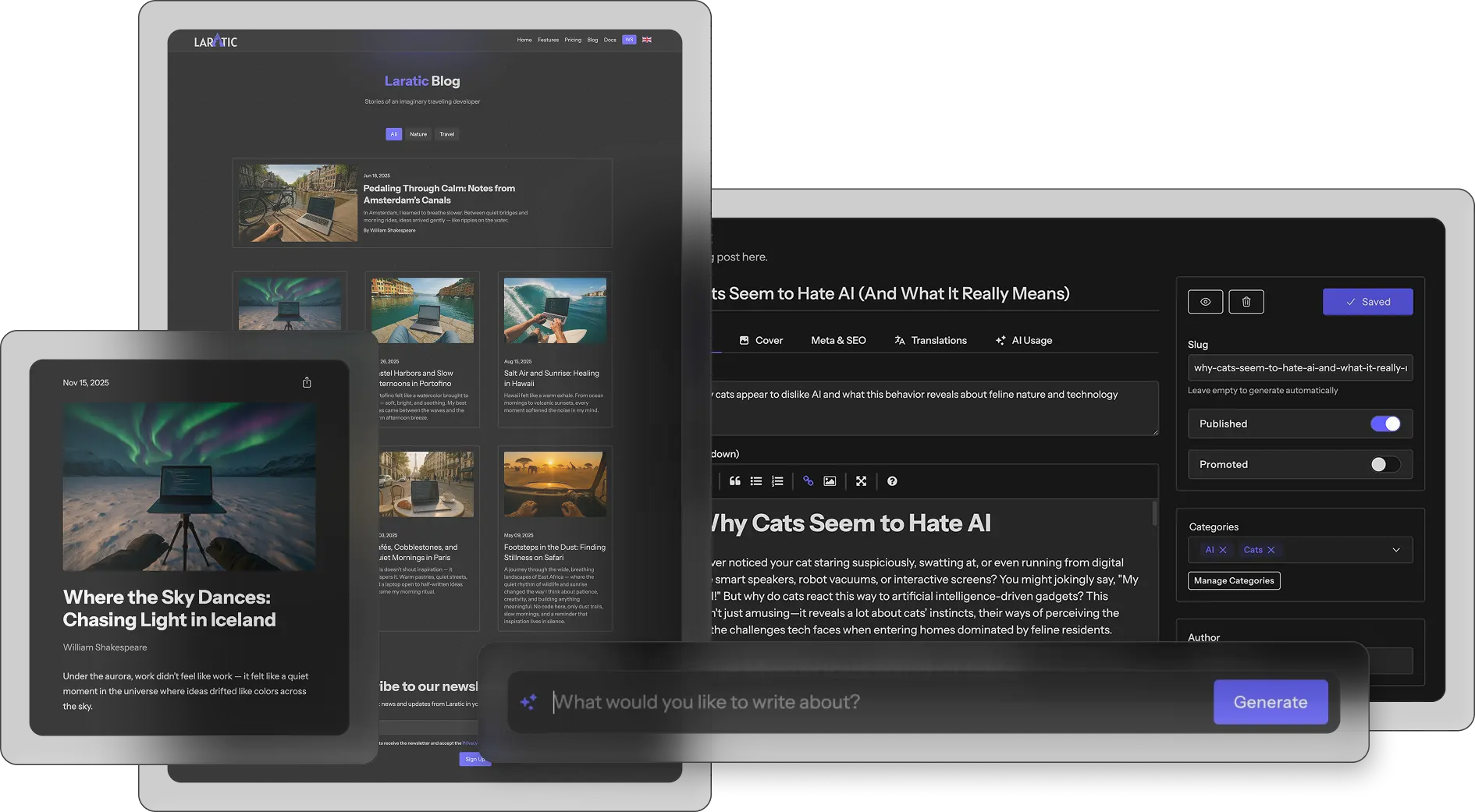
Task: Insert blockquote with quote toolbar icon
Action: [734, 481]
